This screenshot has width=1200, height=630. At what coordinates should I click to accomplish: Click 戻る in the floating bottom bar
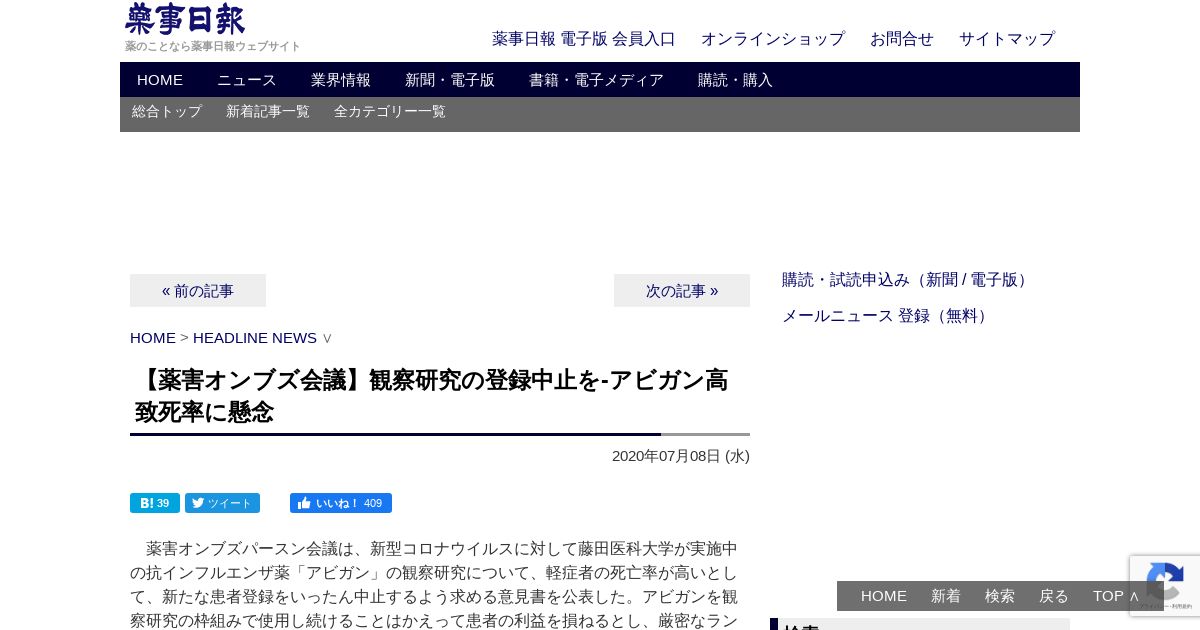[x=1054, y=596]
